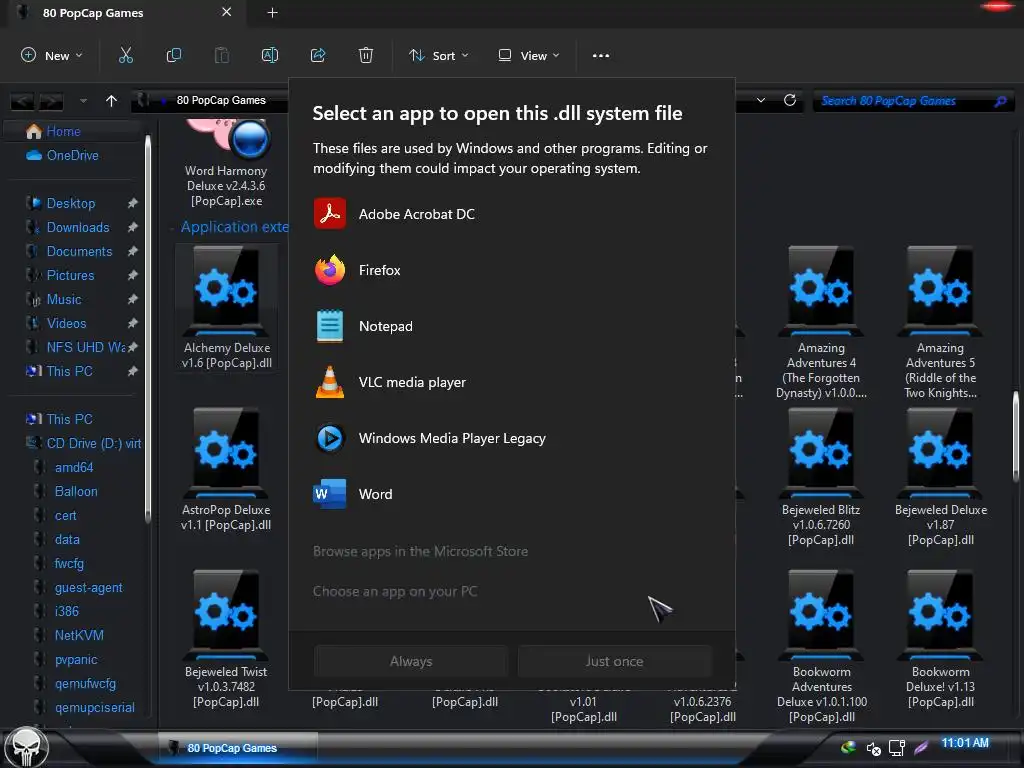
Task: Click the taskbar clock 11:01 AM
Action: (x=965, y=743)
